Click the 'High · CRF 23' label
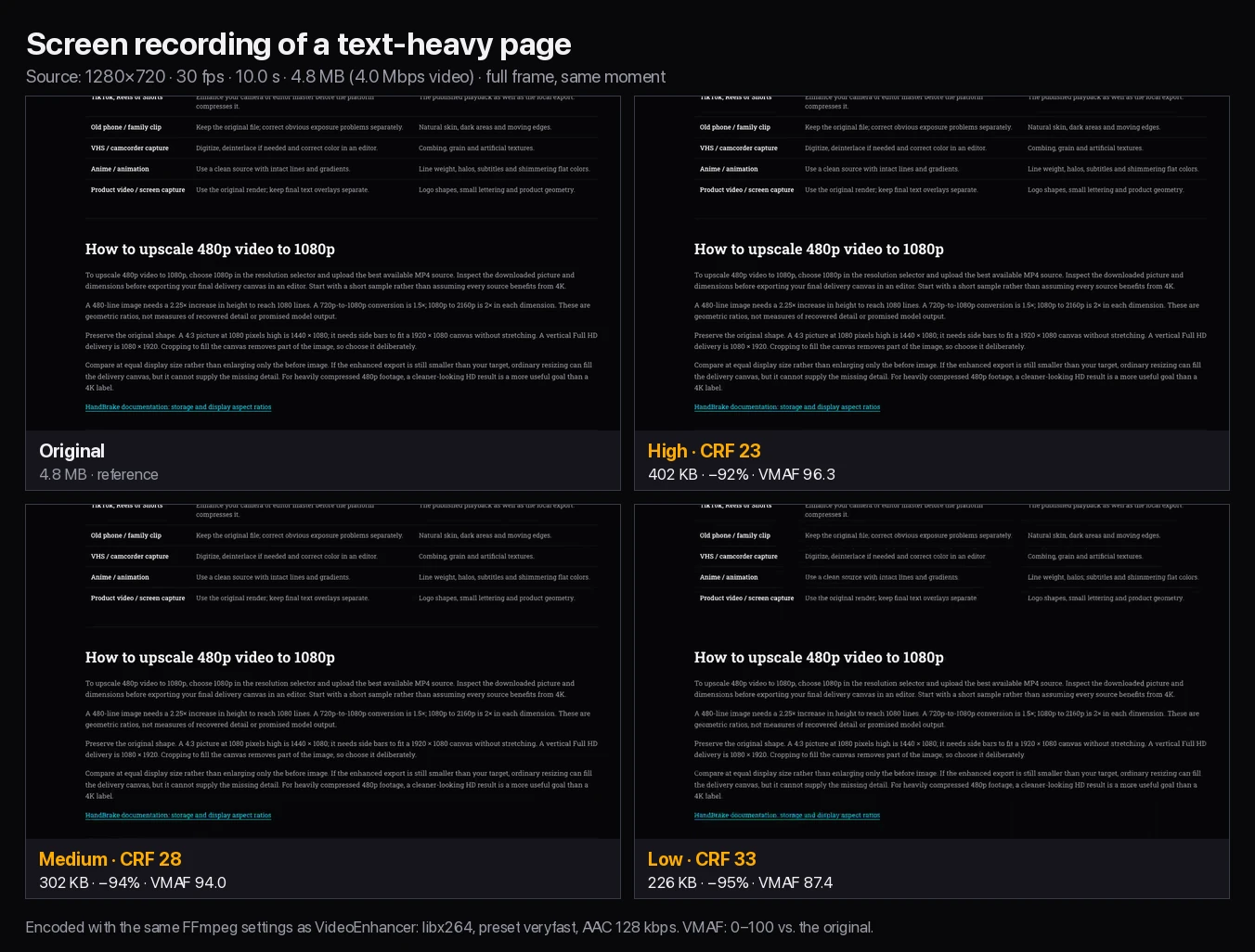Image resolution: width=1255 pixels, height=952 pixels. (x=704, y=451)
